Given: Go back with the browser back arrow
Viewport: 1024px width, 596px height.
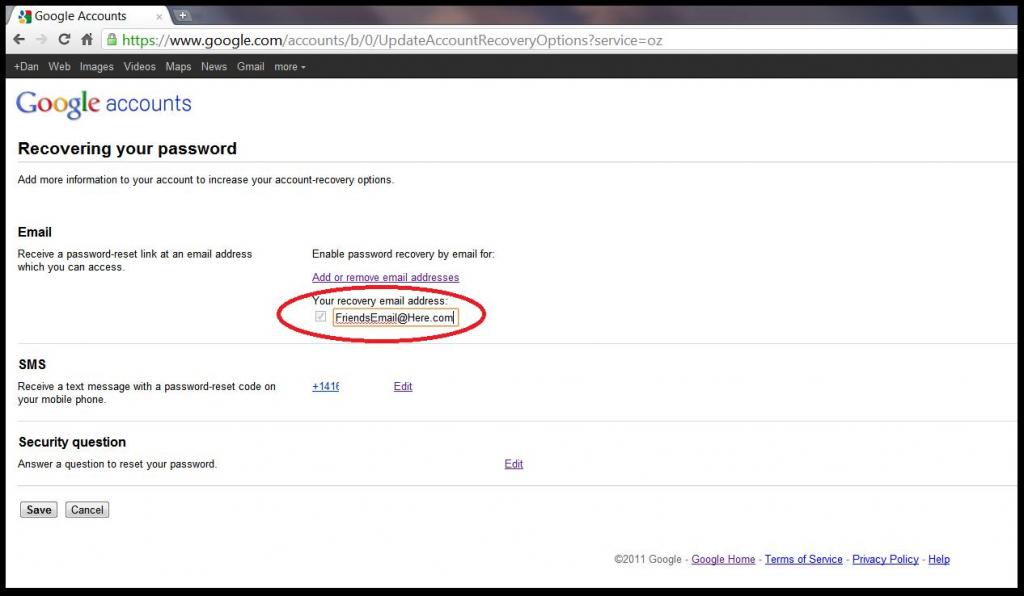Looking at the screenshot, I should click(x=19, y=39).
